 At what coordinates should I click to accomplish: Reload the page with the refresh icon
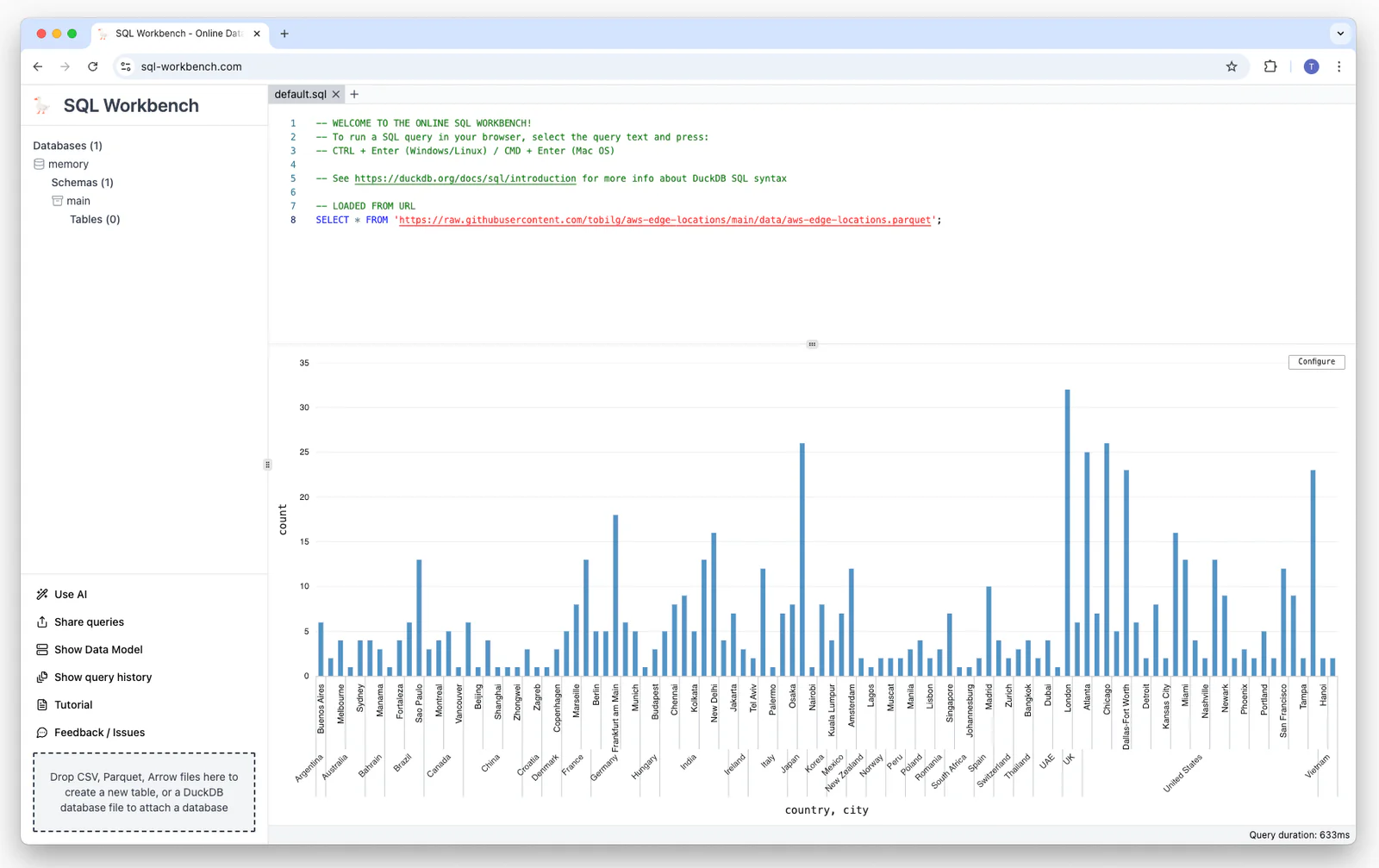pos(92,66)
